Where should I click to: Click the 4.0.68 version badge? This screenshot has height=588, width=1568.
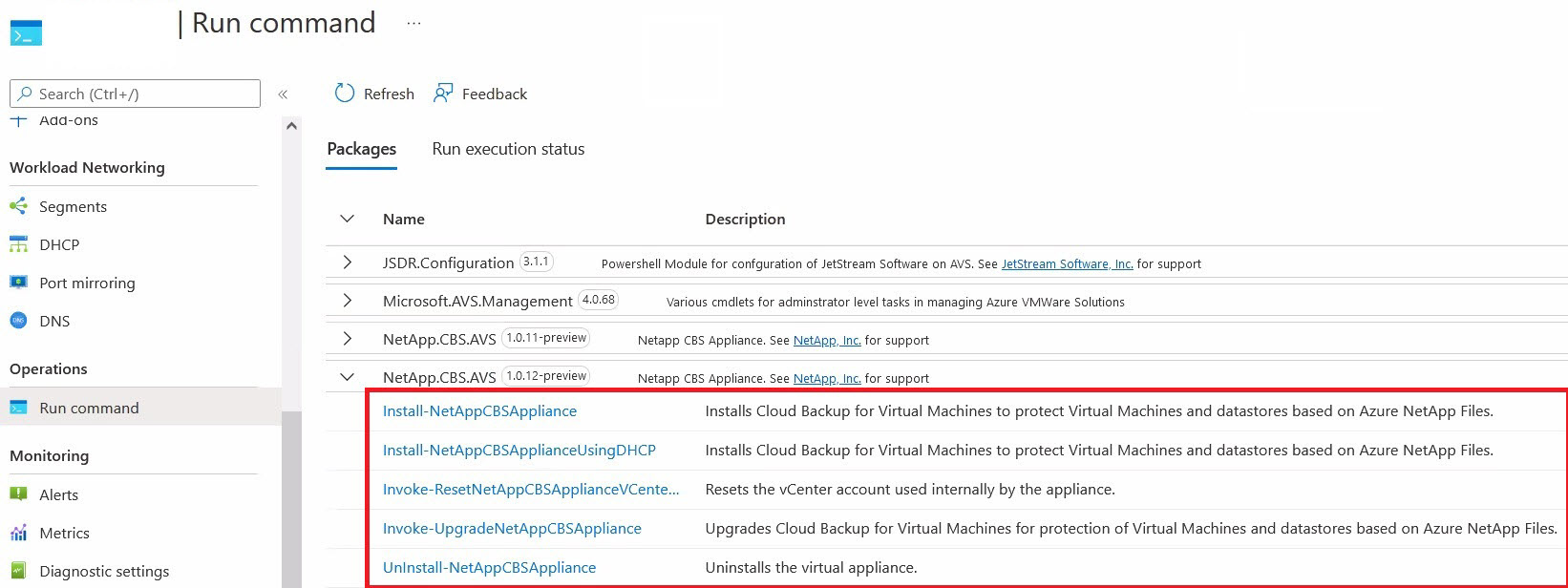coord(599,299)
